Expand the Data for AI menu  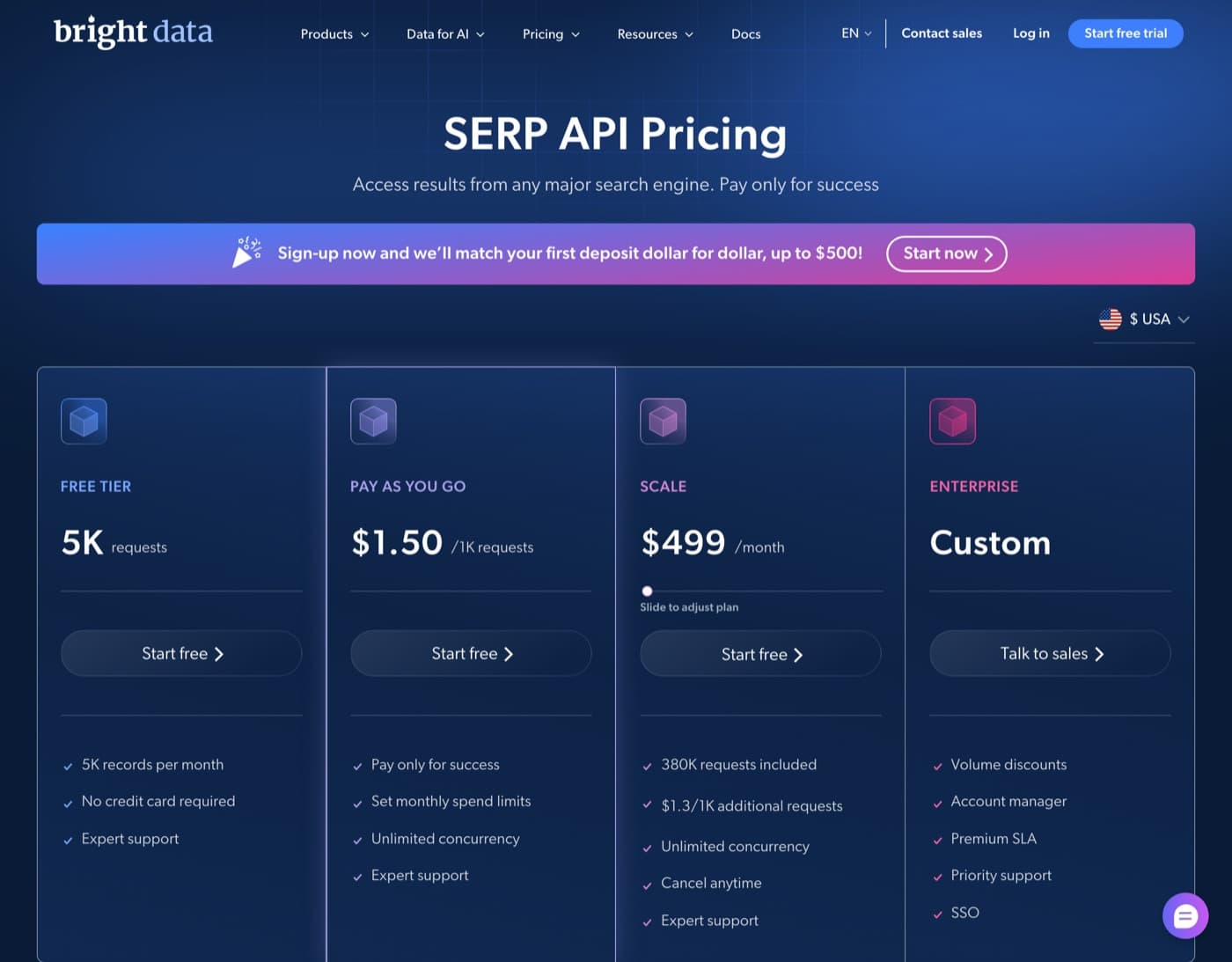click(445, 34)
